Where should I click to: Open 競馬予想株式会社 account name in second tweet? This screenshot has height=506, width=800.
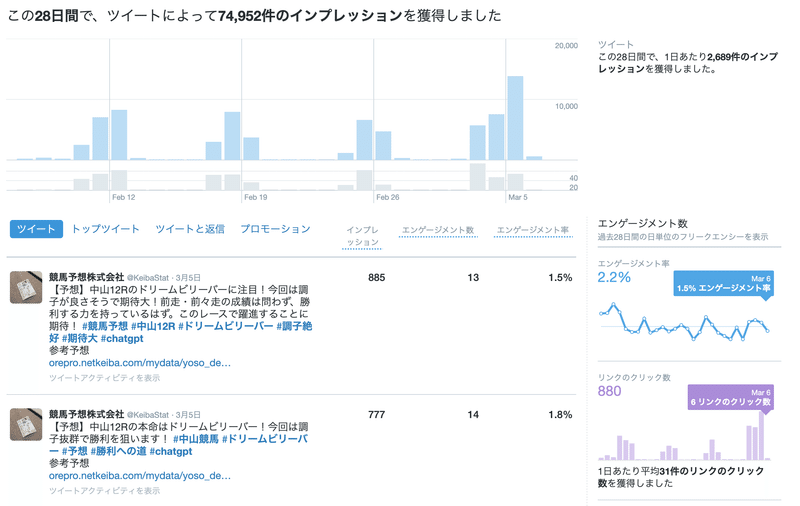[x=86, y=414]
